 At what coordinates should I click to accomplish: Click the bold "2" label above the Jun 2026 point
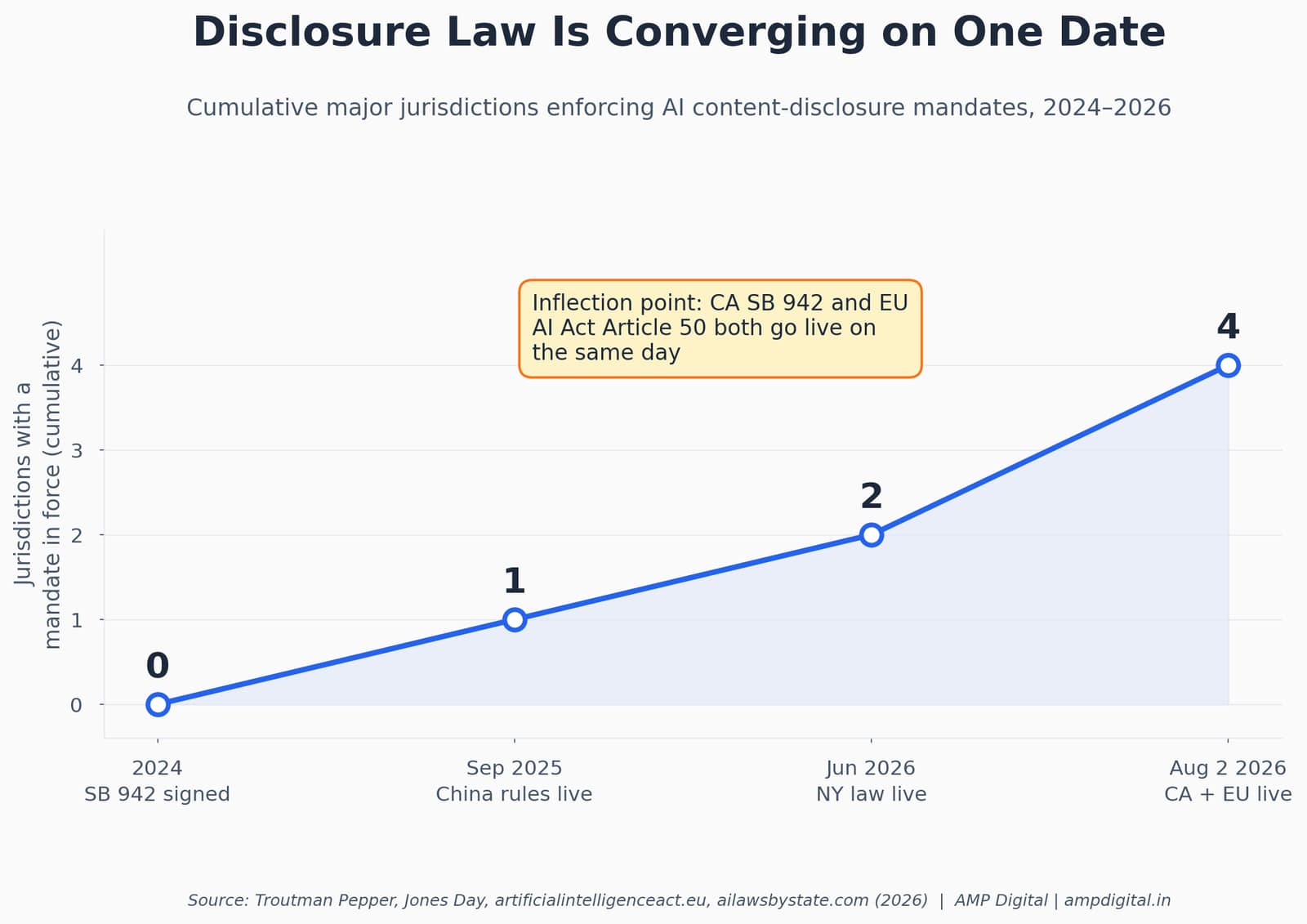click(x=872, y=497)
